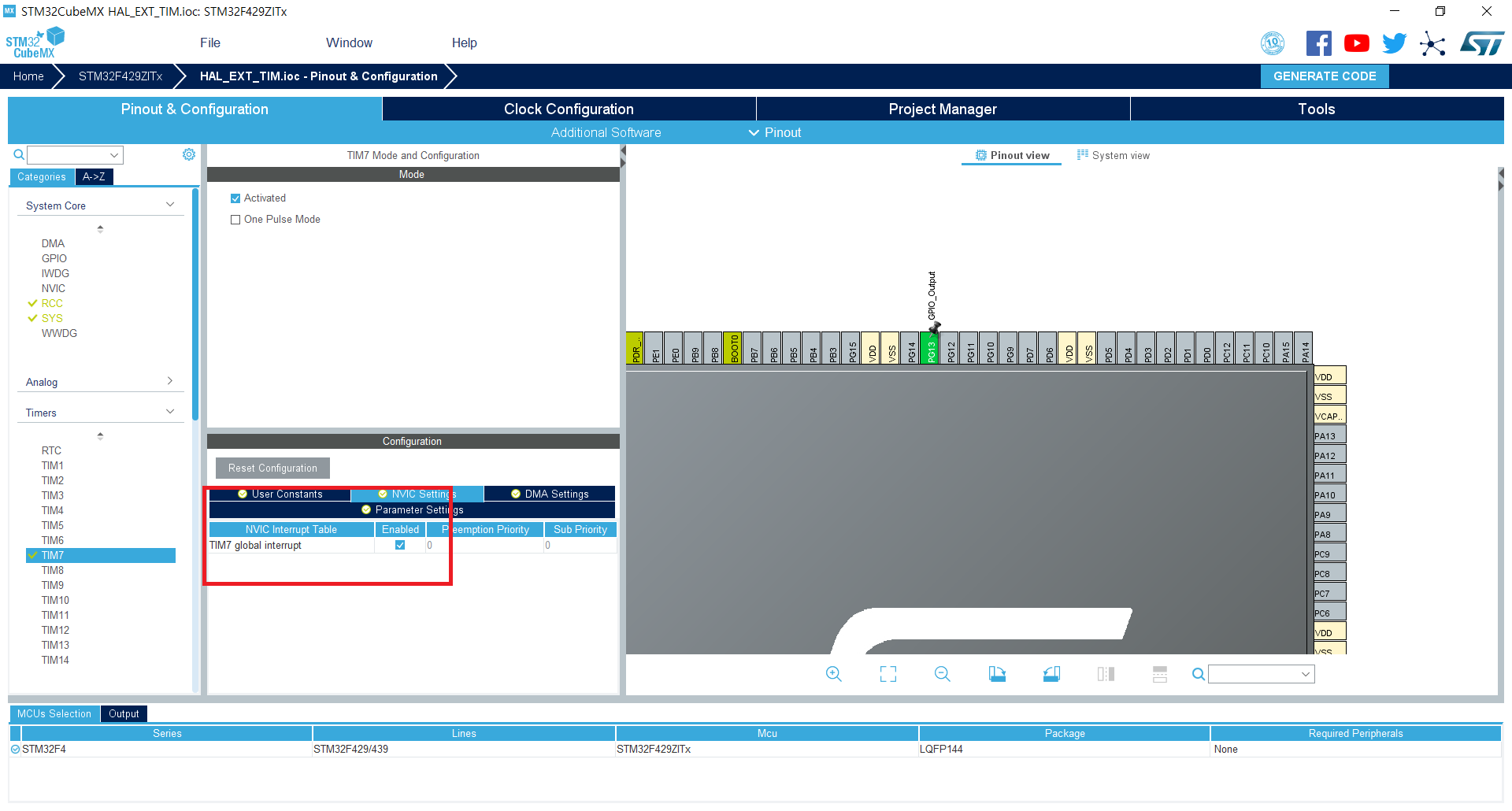The image size is (1512, 811).
Task: Open the YouTube icon link
Action: 1356,43
